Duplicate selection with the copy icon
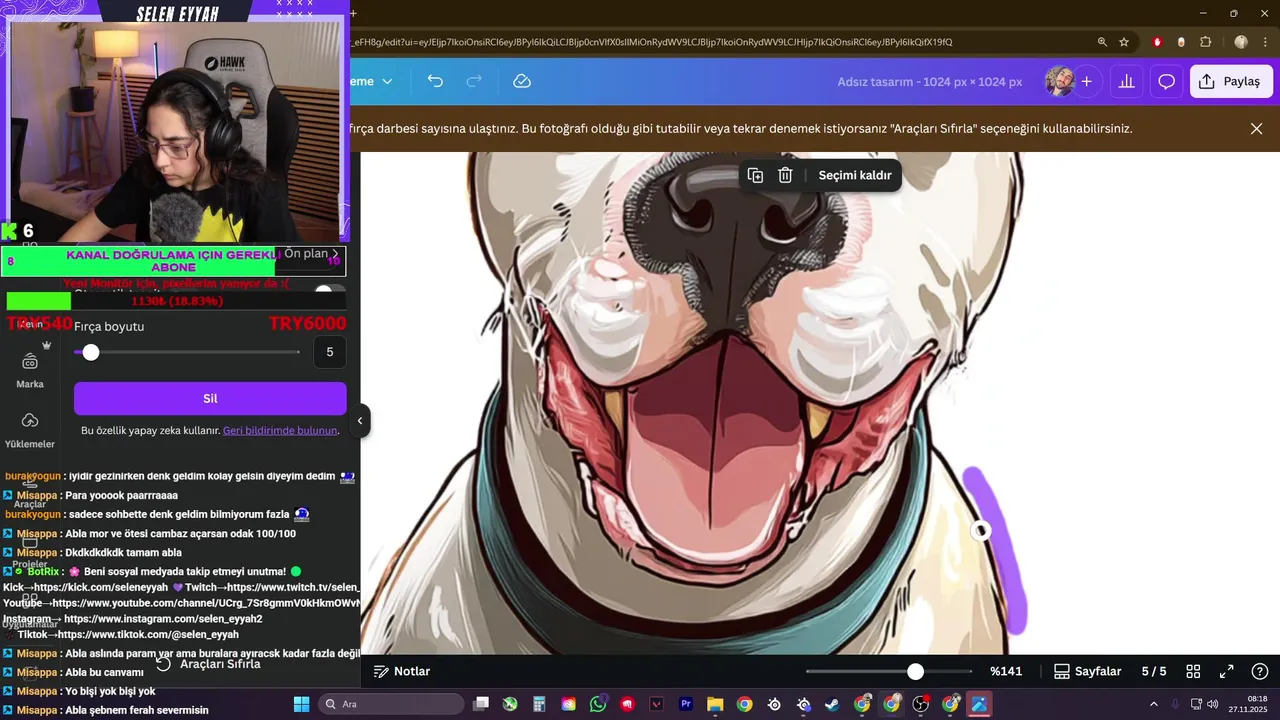 (756, 175)
